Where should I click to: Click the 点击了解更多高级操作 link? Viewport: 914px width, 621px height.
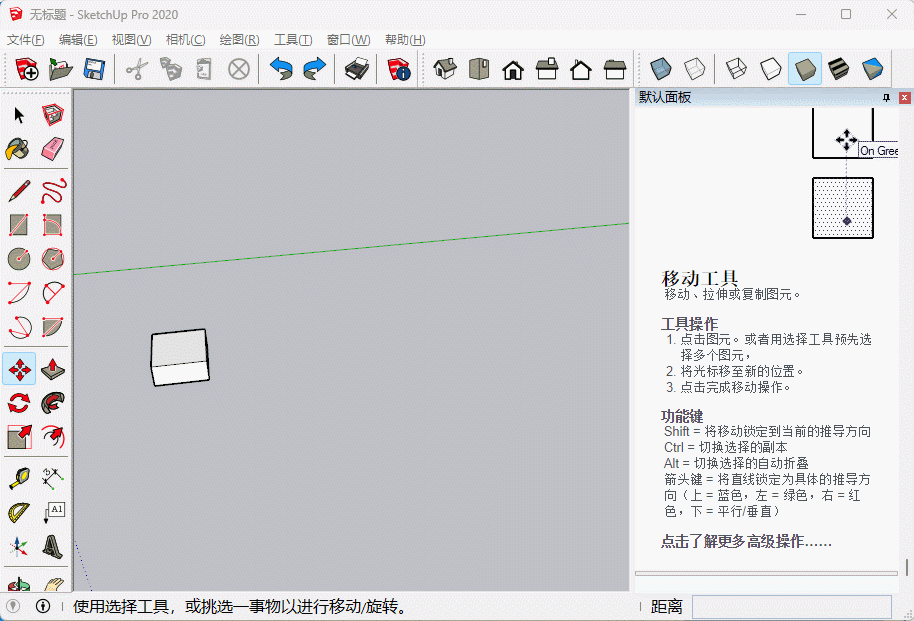click(x=746, y=542)
